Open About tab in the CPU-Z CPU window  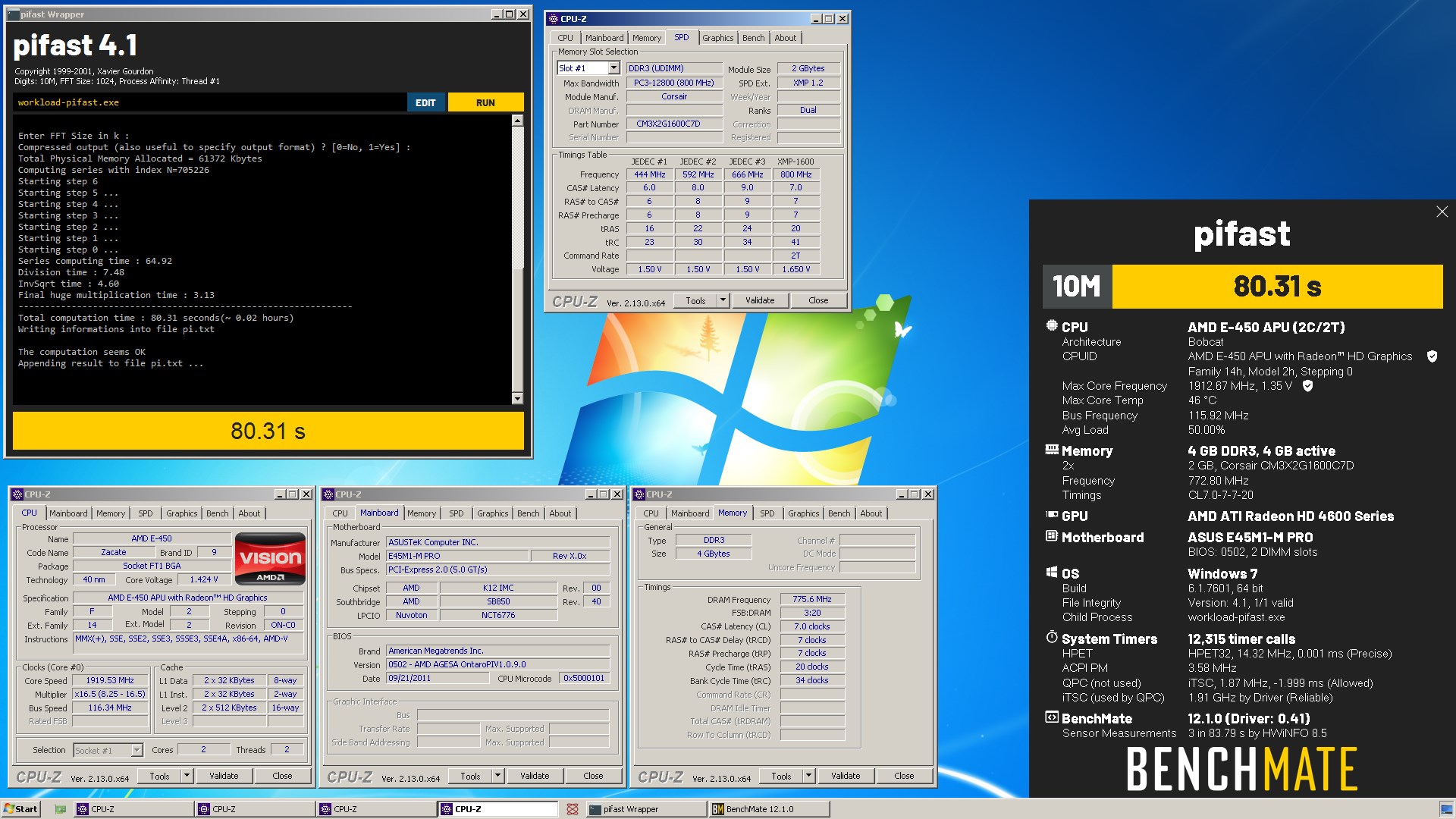249,513
